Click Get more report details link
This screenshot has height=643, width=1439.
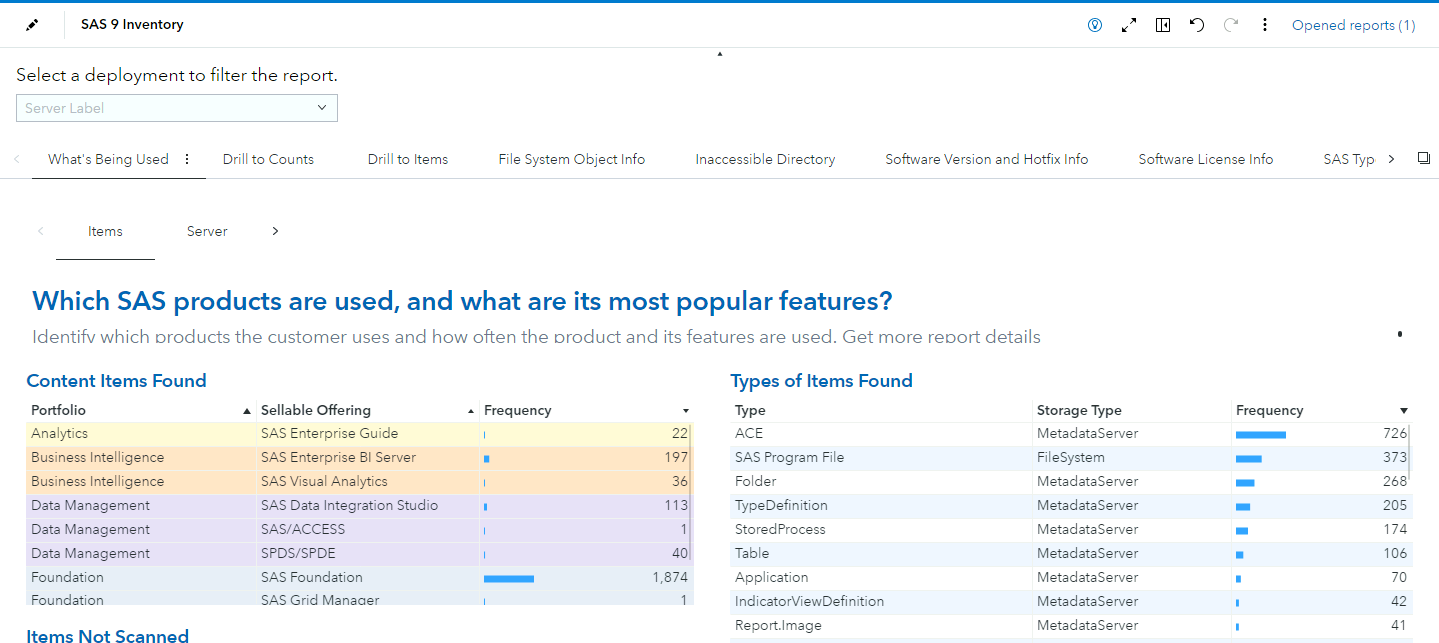click(x=941, y=337)
